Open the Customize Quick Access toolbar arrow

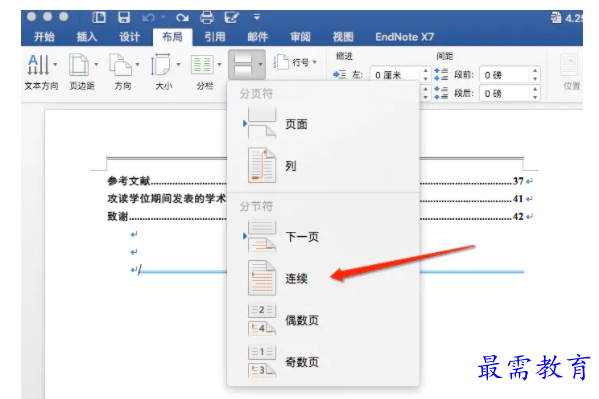(257, 17)
